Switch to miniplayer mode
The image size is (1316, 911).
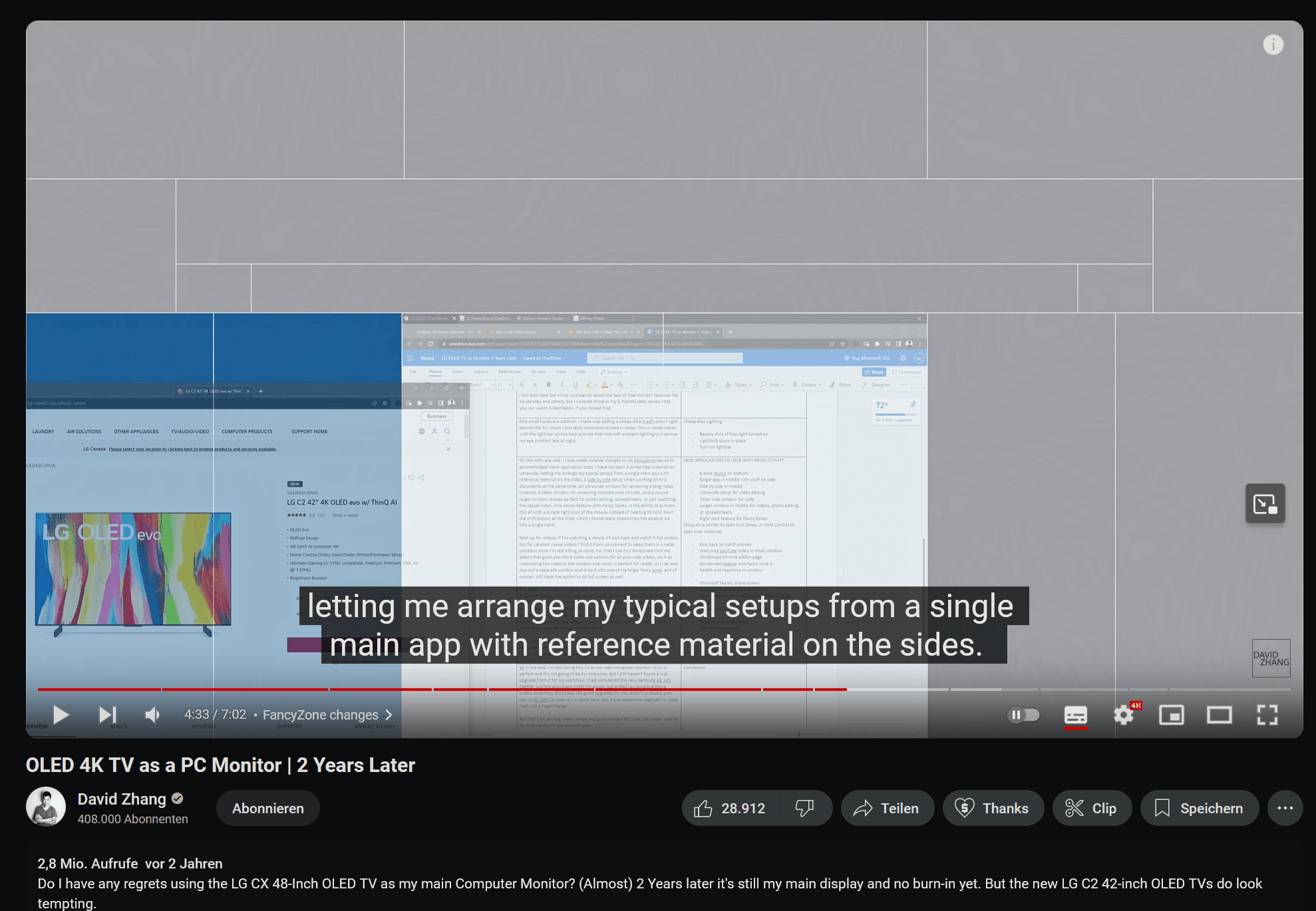click(1172, 715)
